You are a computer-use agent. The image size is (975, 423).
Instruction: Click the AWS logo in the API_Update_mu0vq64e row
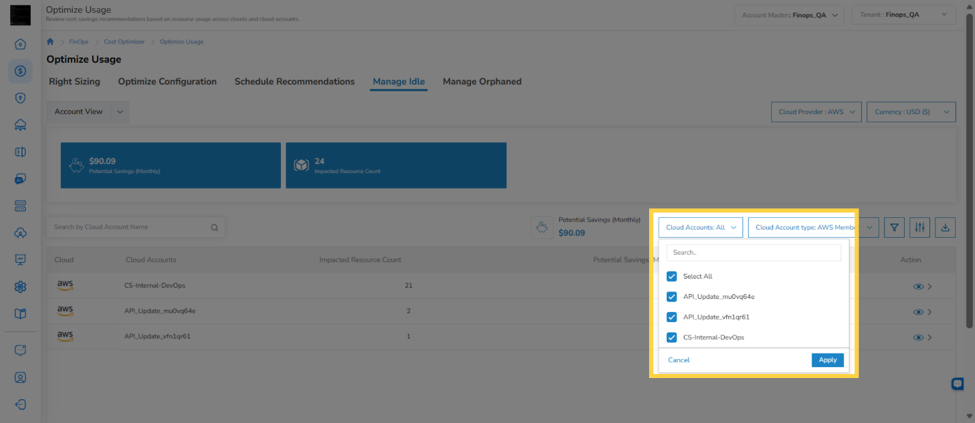pos(65,310)
